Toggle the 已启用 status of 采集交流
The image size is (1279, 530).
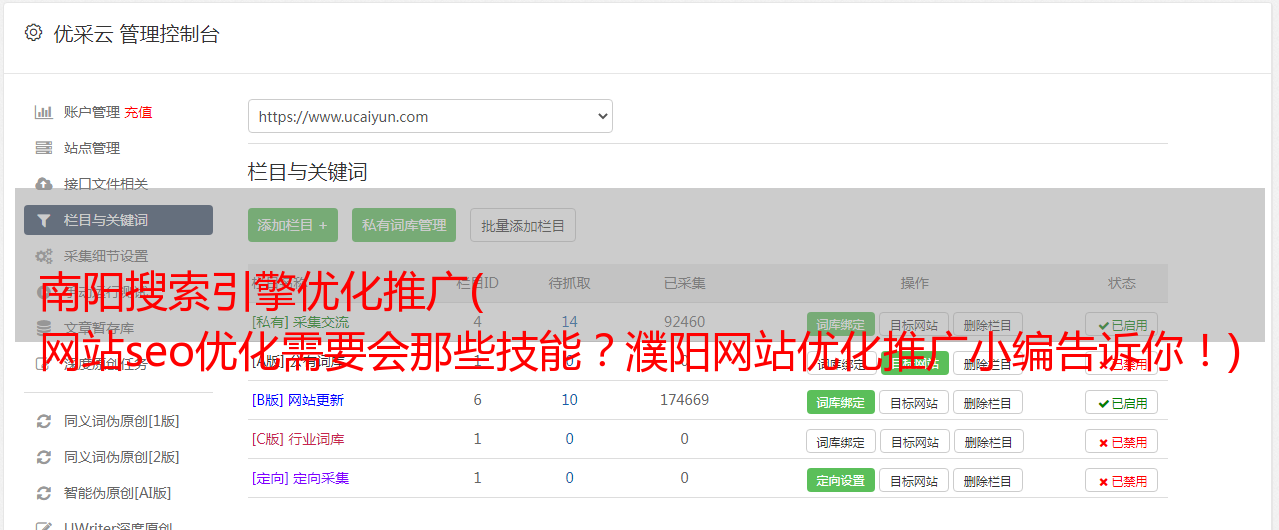1122,324
